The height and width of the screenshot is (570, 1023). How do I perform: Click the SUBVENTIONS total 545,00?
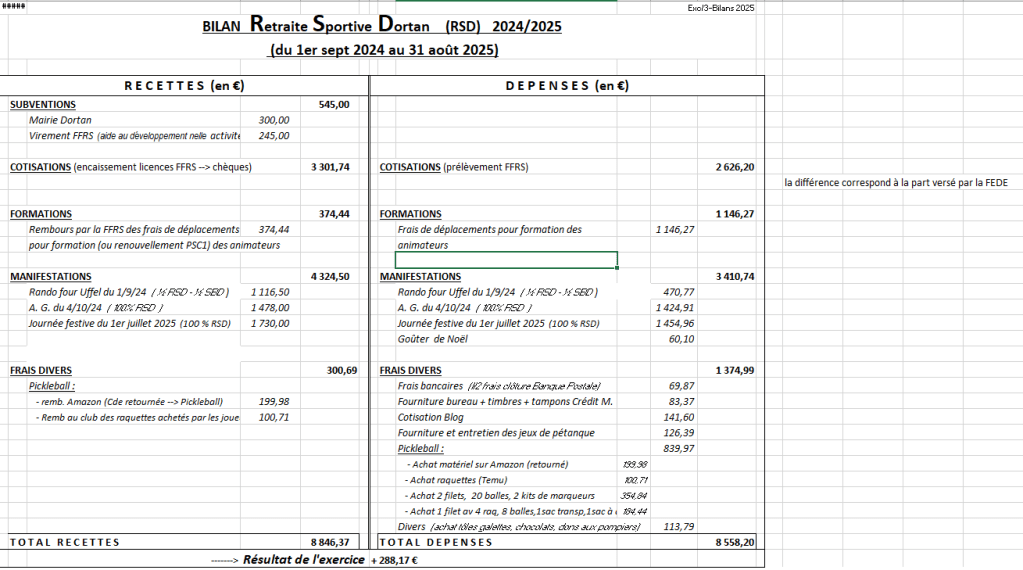333,104
